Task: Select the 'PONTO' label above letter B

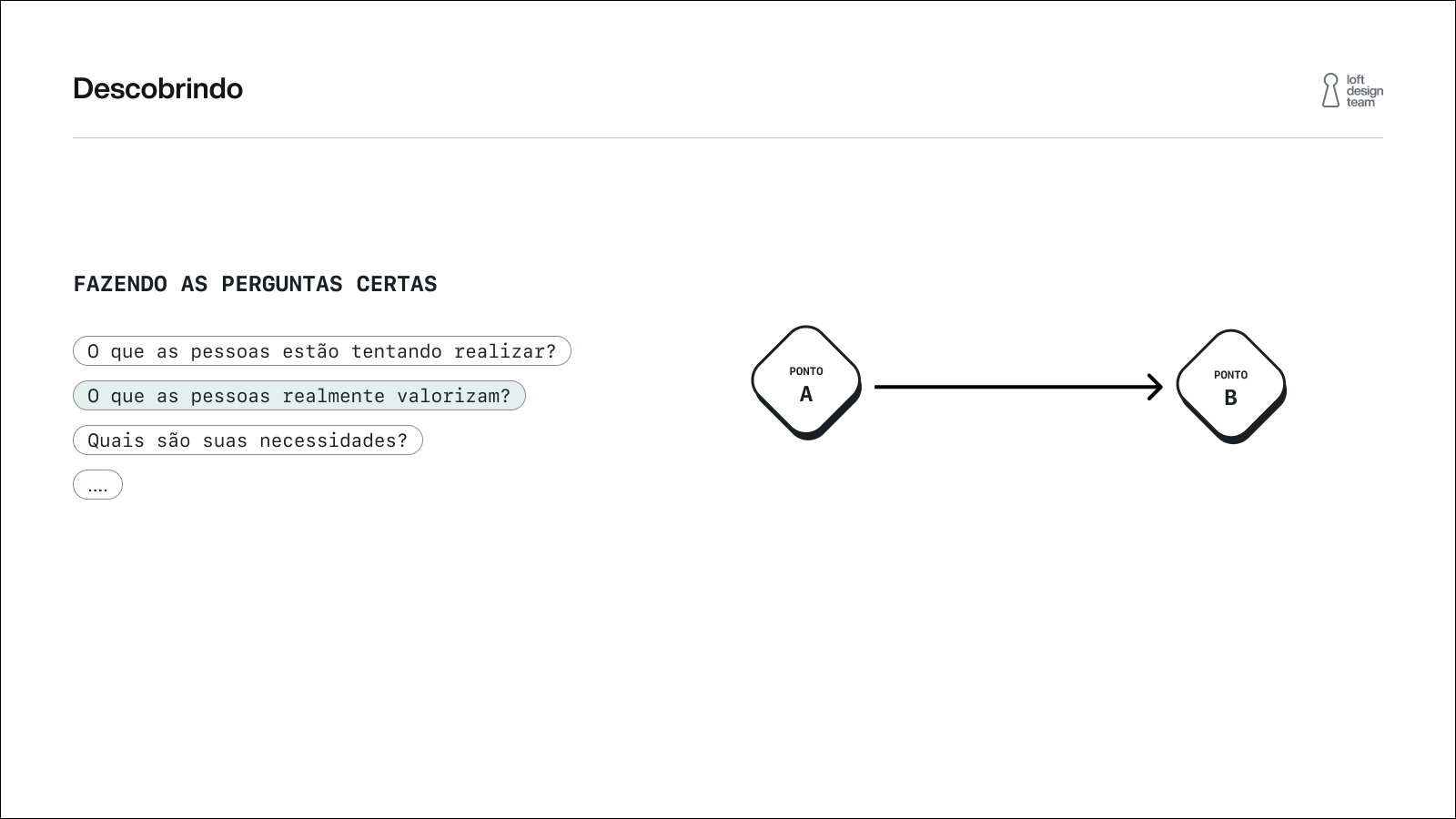Action: (x=1230, y=375)
